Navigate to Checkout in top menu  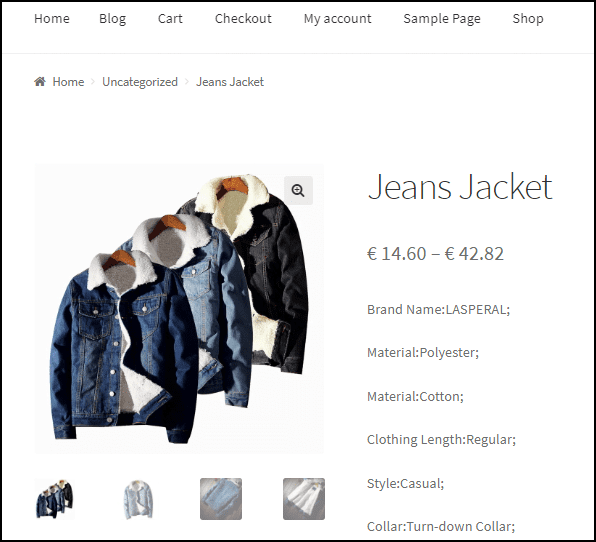tap(243, 18)
